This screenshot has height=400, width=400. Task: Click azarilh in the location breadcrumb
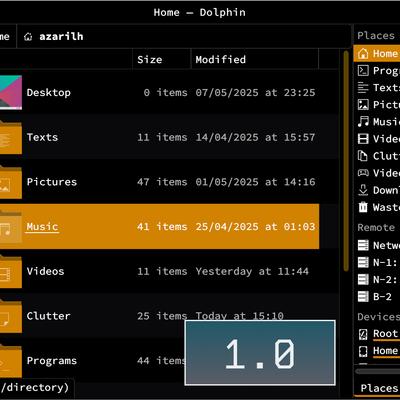pyautogui.click(x=61, y=36)
